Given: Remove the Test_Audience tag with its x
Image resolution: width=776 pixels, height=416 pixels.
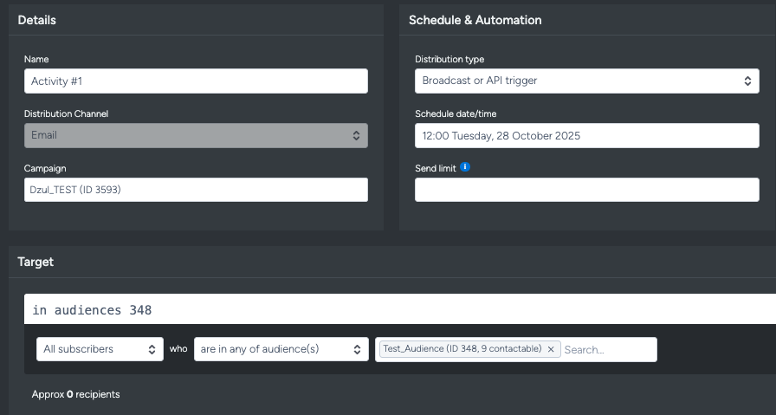Looking at the screenshot, I should click(550, 350).
